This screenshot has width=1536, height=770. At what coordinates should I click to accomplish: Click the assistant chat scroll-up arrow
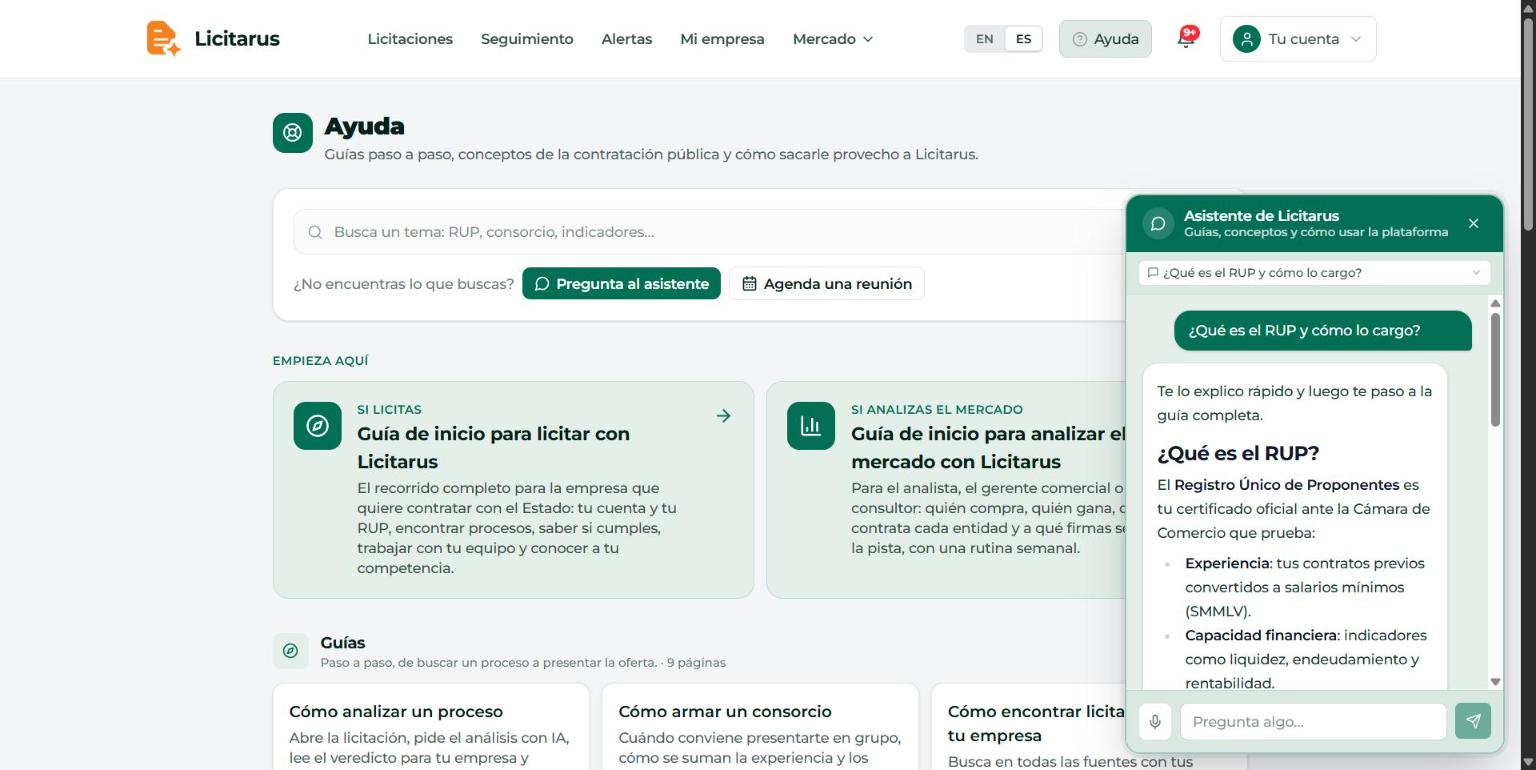coord(1495,303)
